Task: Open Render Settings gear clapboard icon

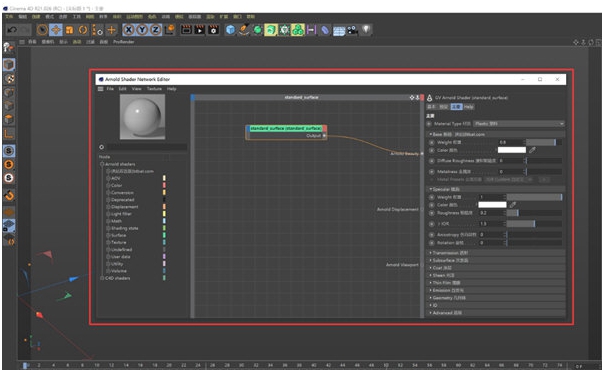Action: [213, 30]
